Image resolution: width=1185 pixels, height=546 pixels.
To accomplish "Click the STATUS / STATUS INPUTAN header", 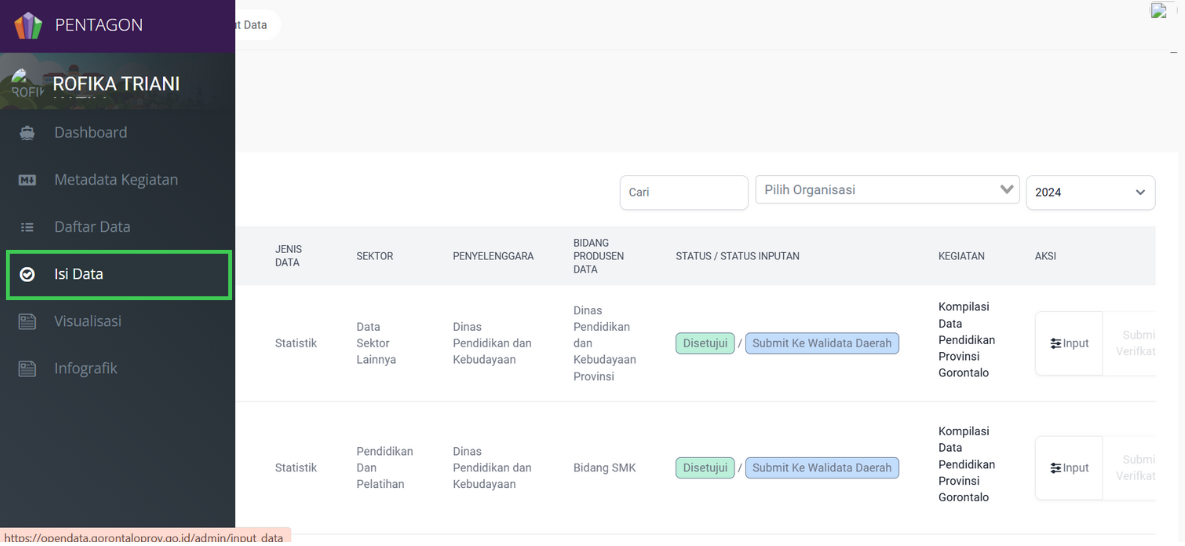I will [x=738, y=256].
